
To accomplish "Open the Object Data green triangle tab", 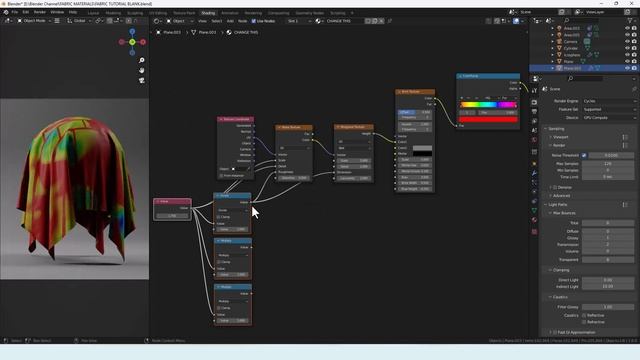I will [534, 211].
